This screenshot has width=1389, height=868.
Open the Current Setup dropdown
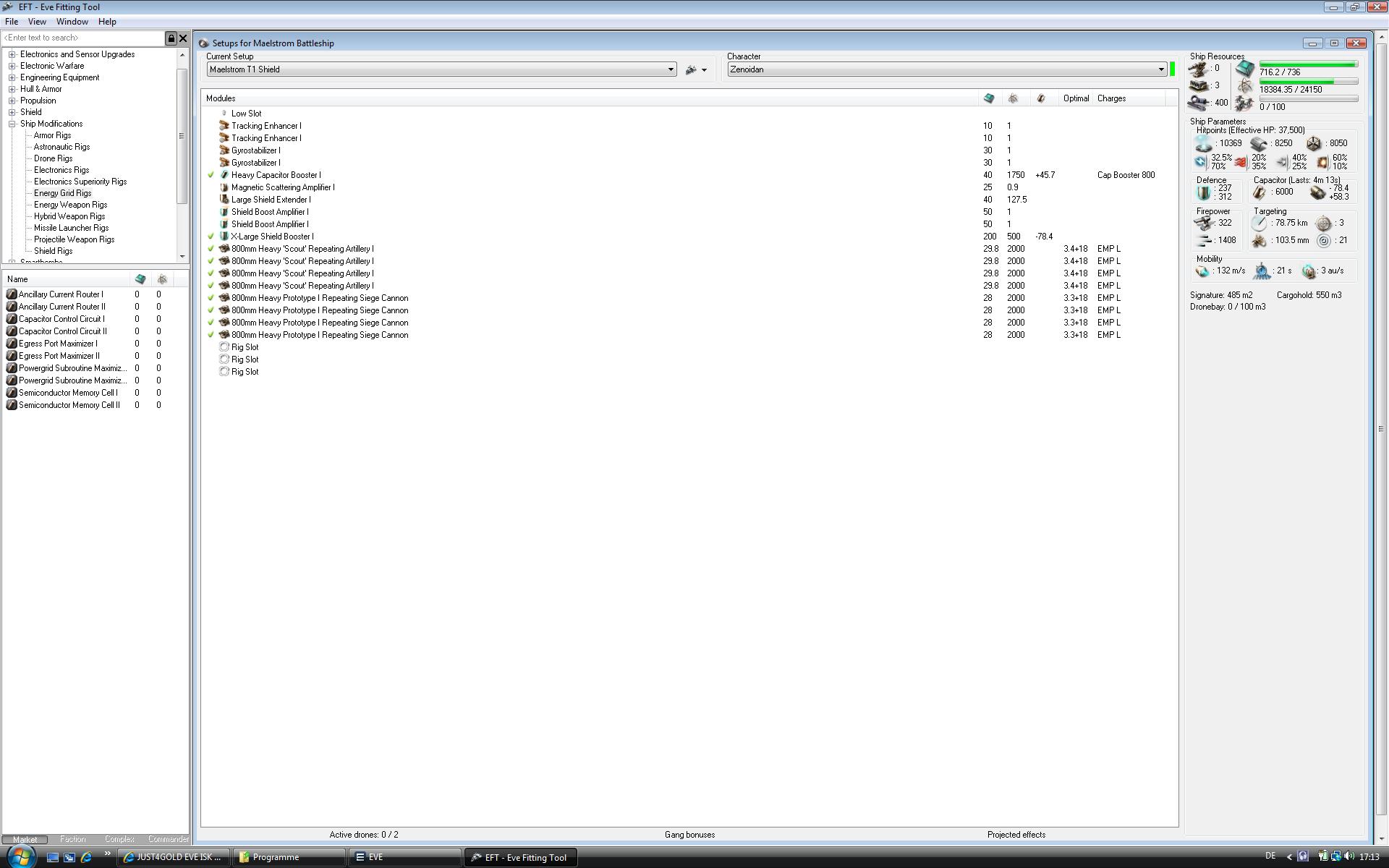click(x=671, y=69)
